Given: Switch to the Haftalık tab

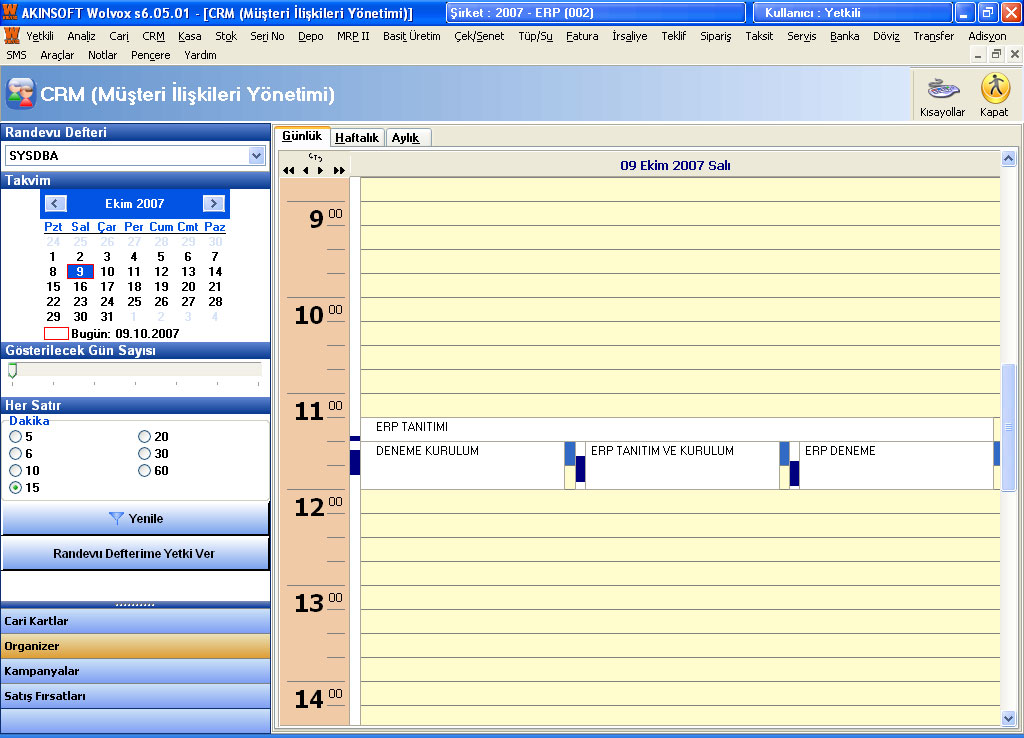Looking at the screenshot, I should coord(357,137).
